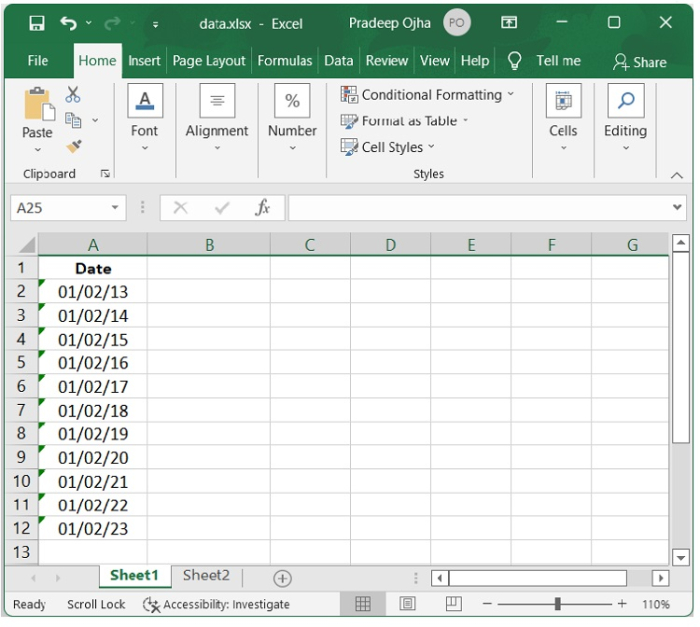700x627 pixels.
Task: Switch to the Page Layout tab
Action: (x=209, y=61)
